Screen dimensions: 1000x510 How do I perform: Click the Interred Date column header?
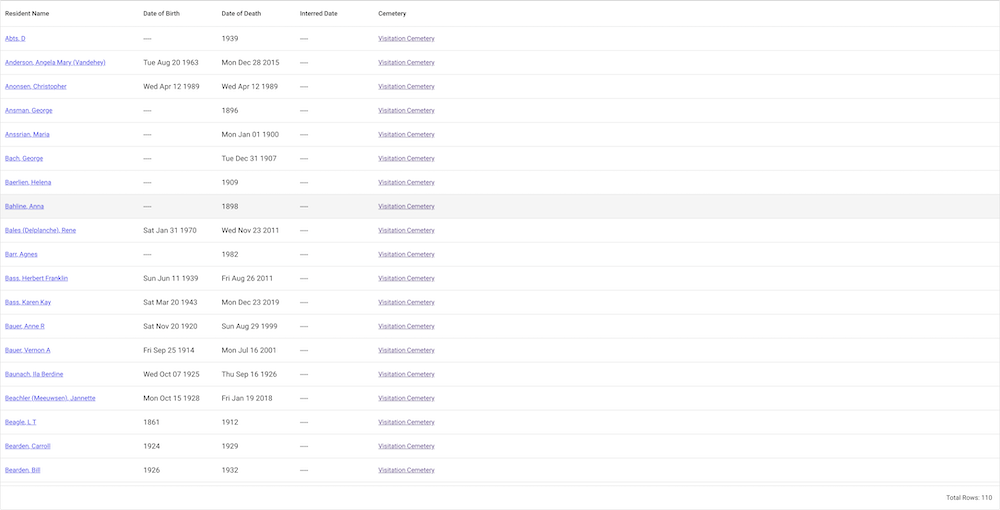pyautogui.click(x=319, y=14)
